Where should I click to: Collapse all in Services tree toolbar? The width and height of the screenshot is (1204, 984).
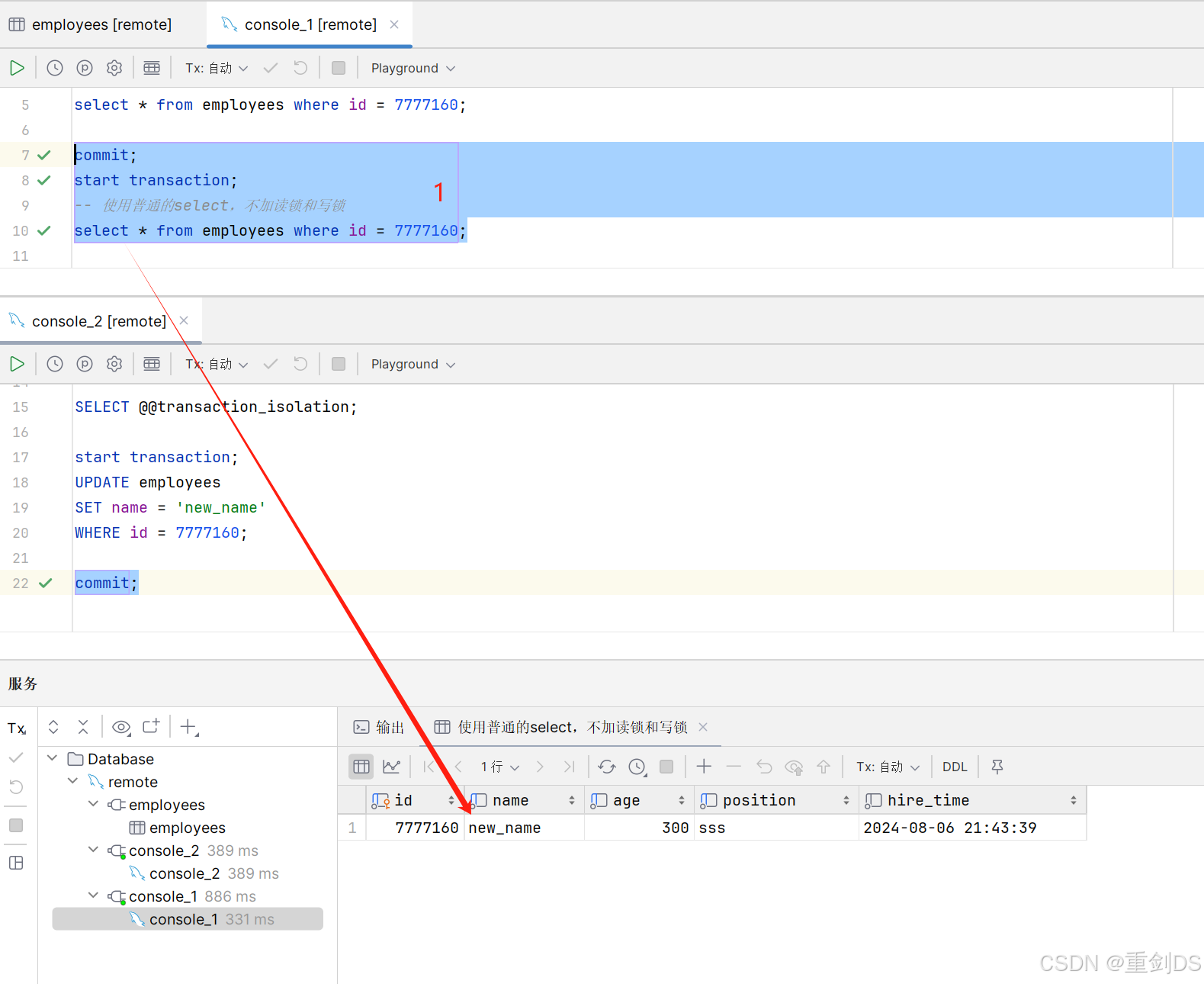point(83,727)
